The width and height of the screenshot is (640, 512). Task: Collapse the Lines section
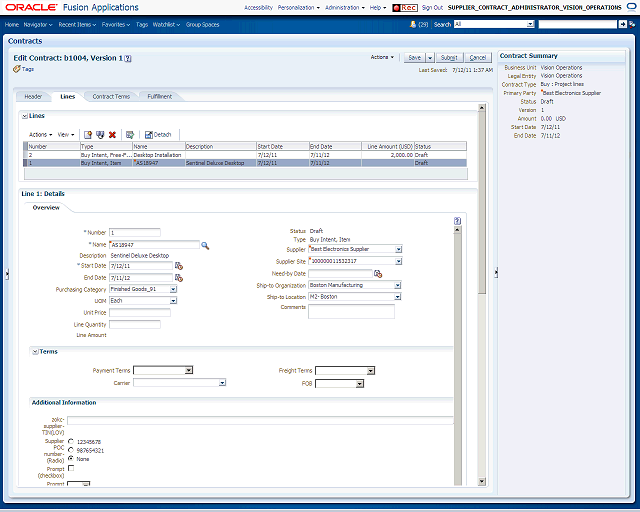(24, 116)
